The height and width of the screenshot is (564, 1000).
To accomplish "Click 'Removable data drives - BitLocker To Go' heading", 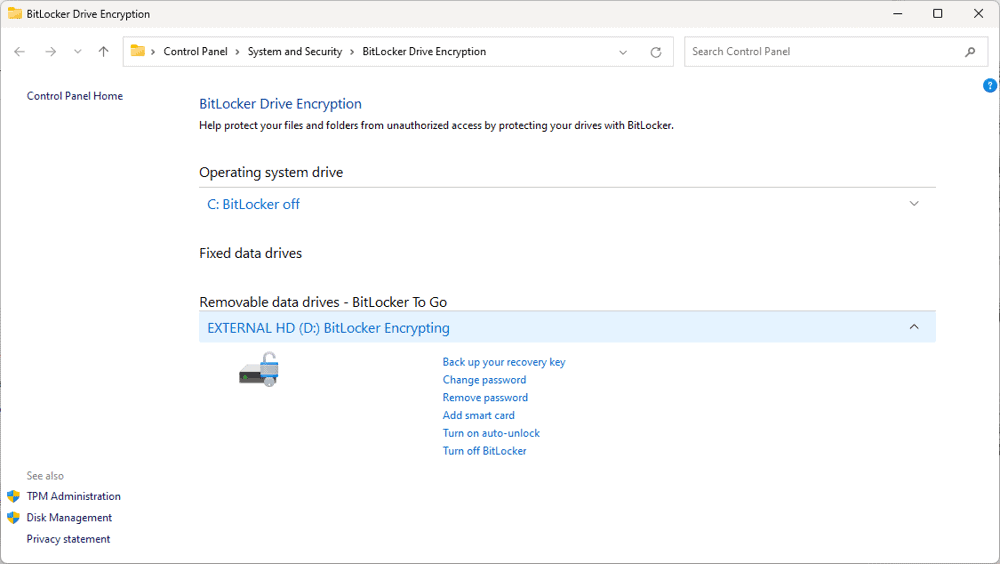I will click(323, 302).
